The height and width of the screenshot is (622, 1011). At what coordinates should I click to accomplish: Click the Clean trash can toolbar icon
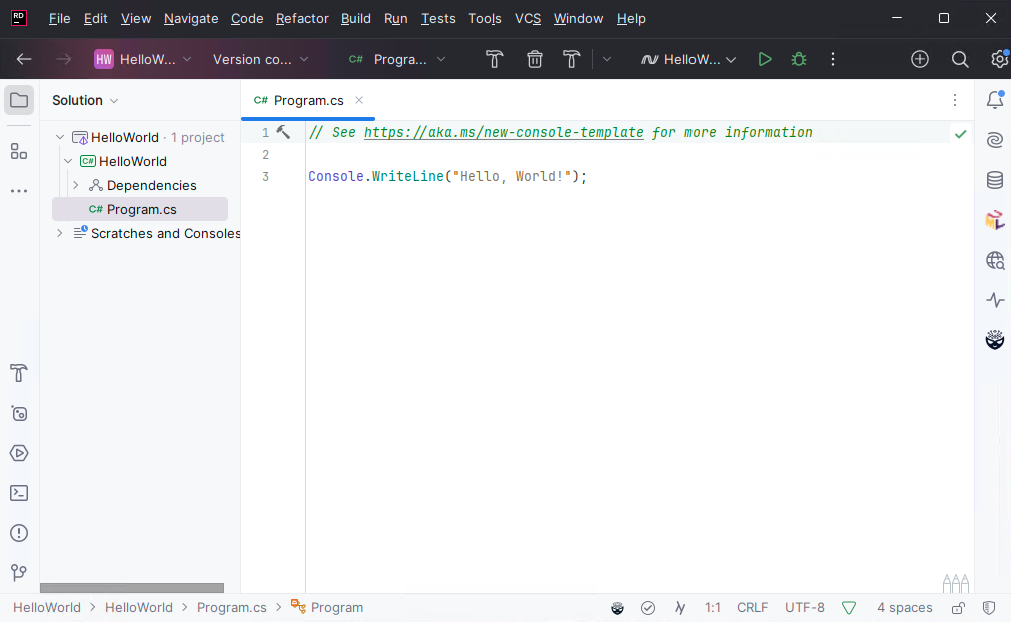(x=535, y=59)
